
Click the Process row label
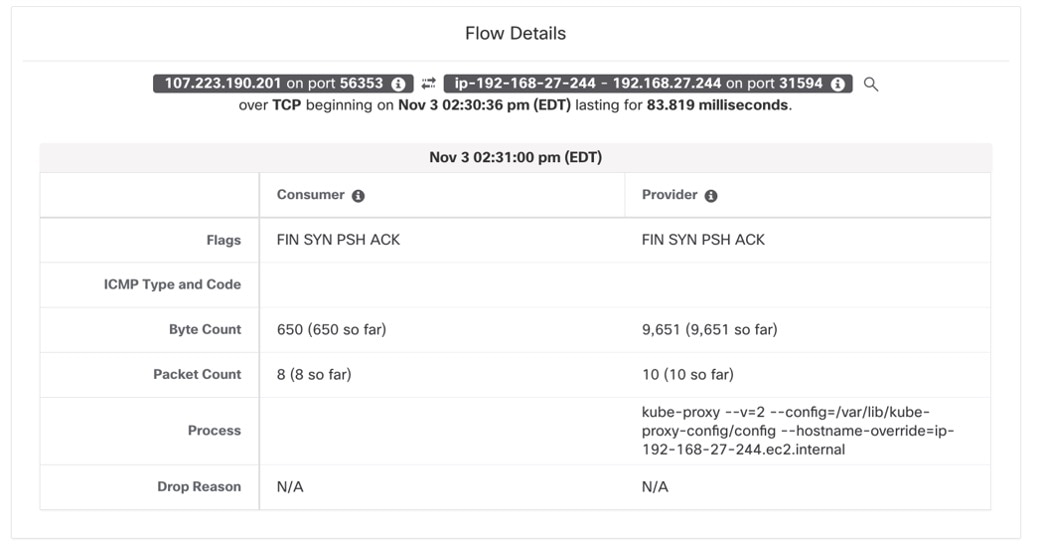click(214, 431)
